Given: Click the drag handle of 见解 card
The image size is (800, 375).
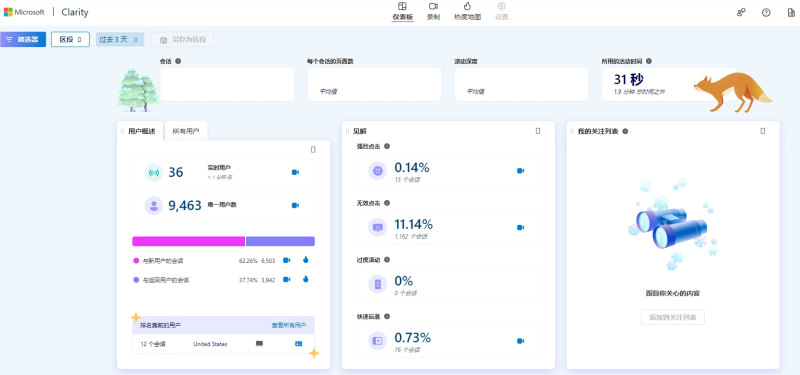Looking at the screenshot, I should (347, 131).
